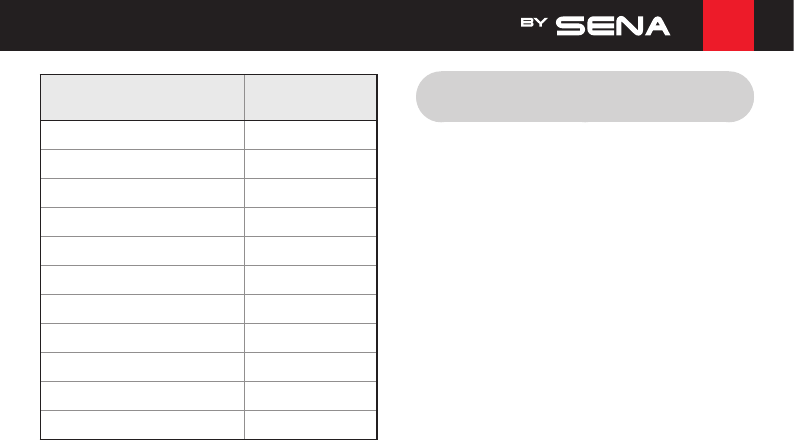The height and width of the screenshot is (440, 794).
Task: Click tenth body row's left cell
Action: tap(142, 396)
